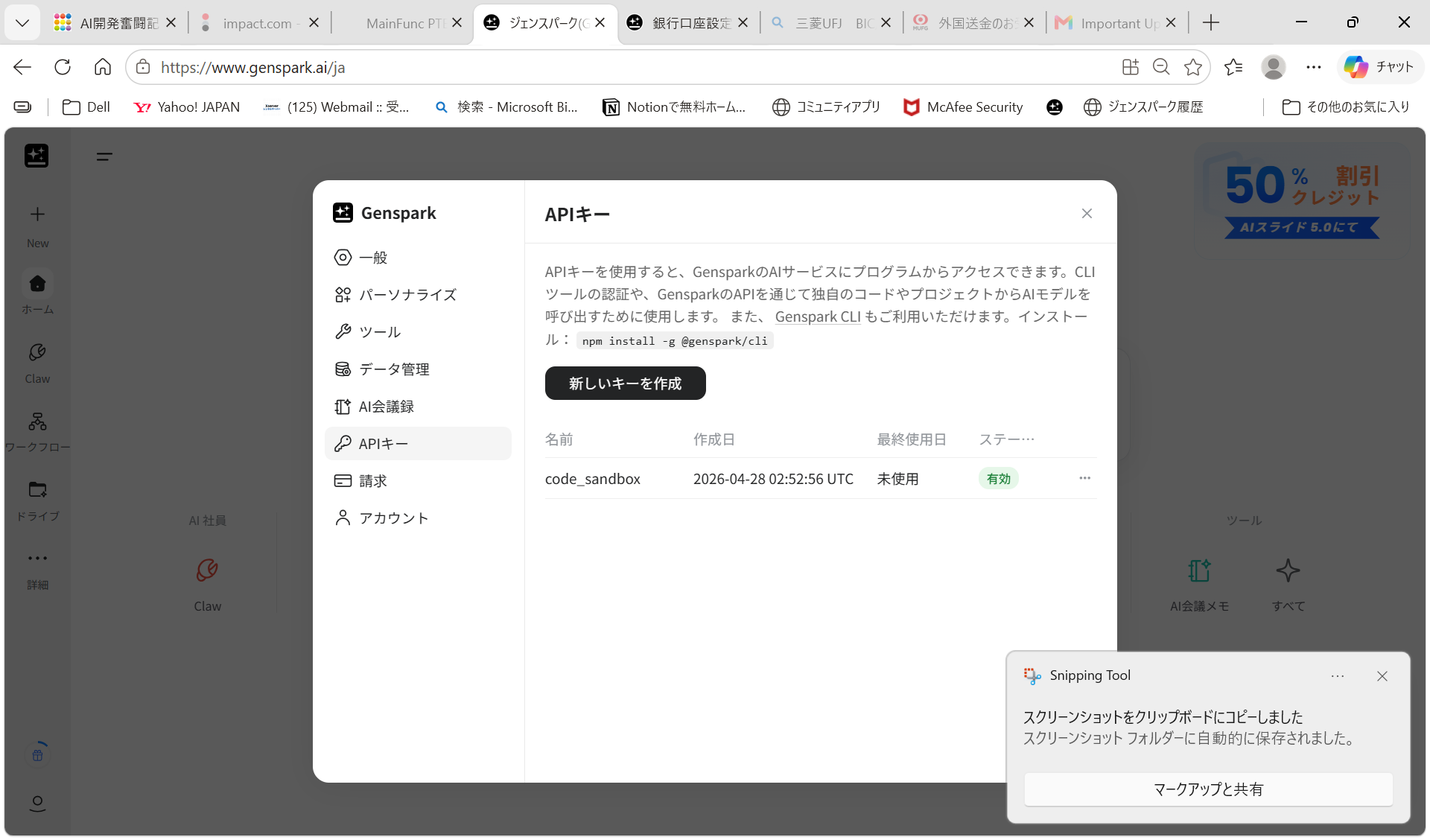Switch to the MainFunc PTE tab
This screenshot has height=840, width=1430.
[x=403, y=23]
